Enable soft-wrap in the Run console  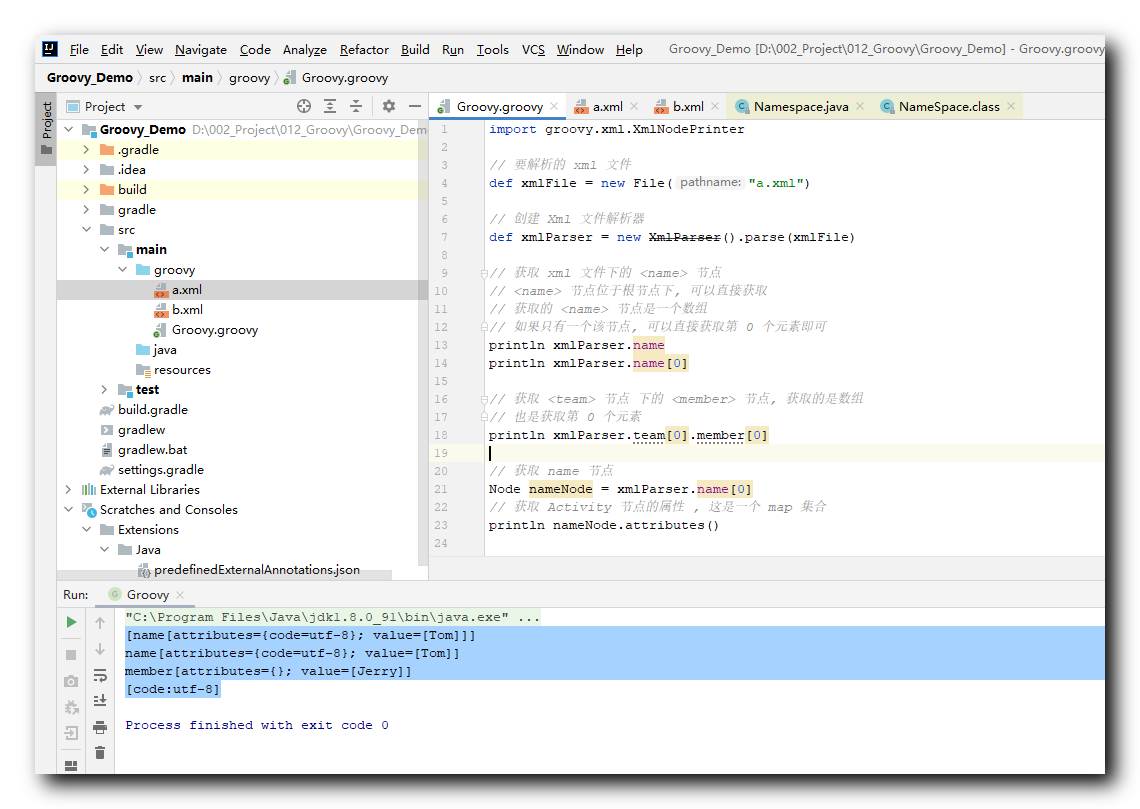(100, 676)
